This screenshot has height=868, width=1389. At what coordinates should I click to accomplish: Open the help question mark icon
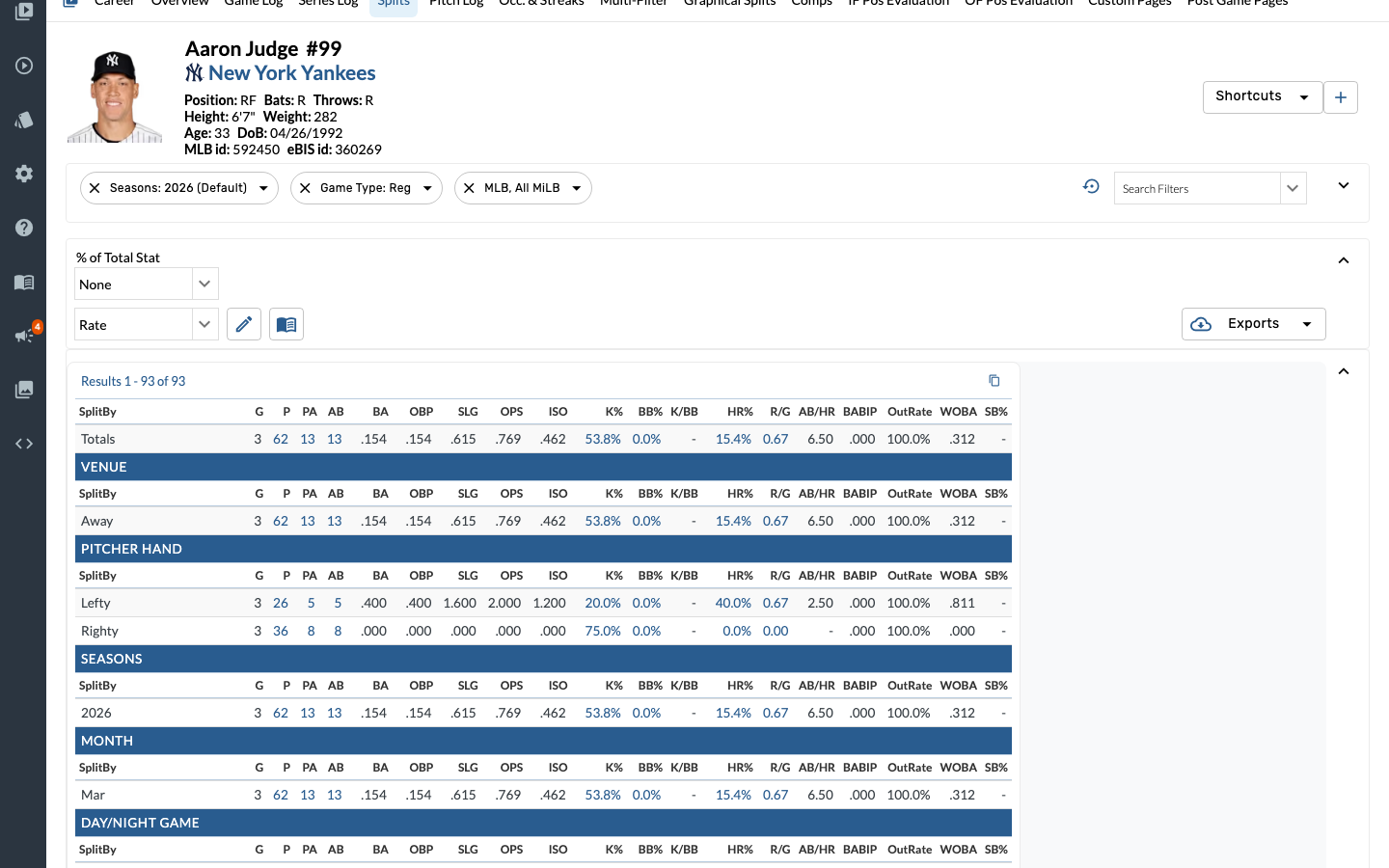(x=24, y=228)
